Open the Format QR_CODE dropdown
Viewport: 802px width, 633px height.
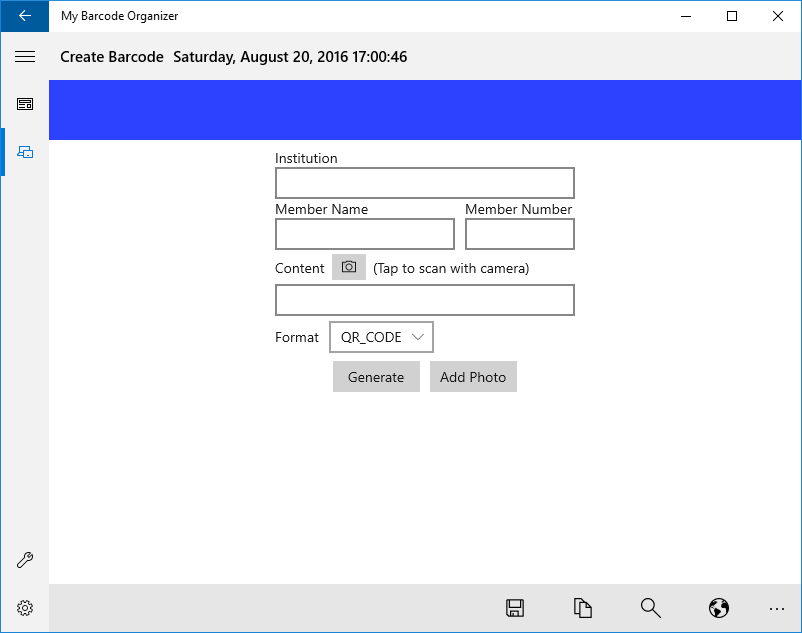[381, 337]
